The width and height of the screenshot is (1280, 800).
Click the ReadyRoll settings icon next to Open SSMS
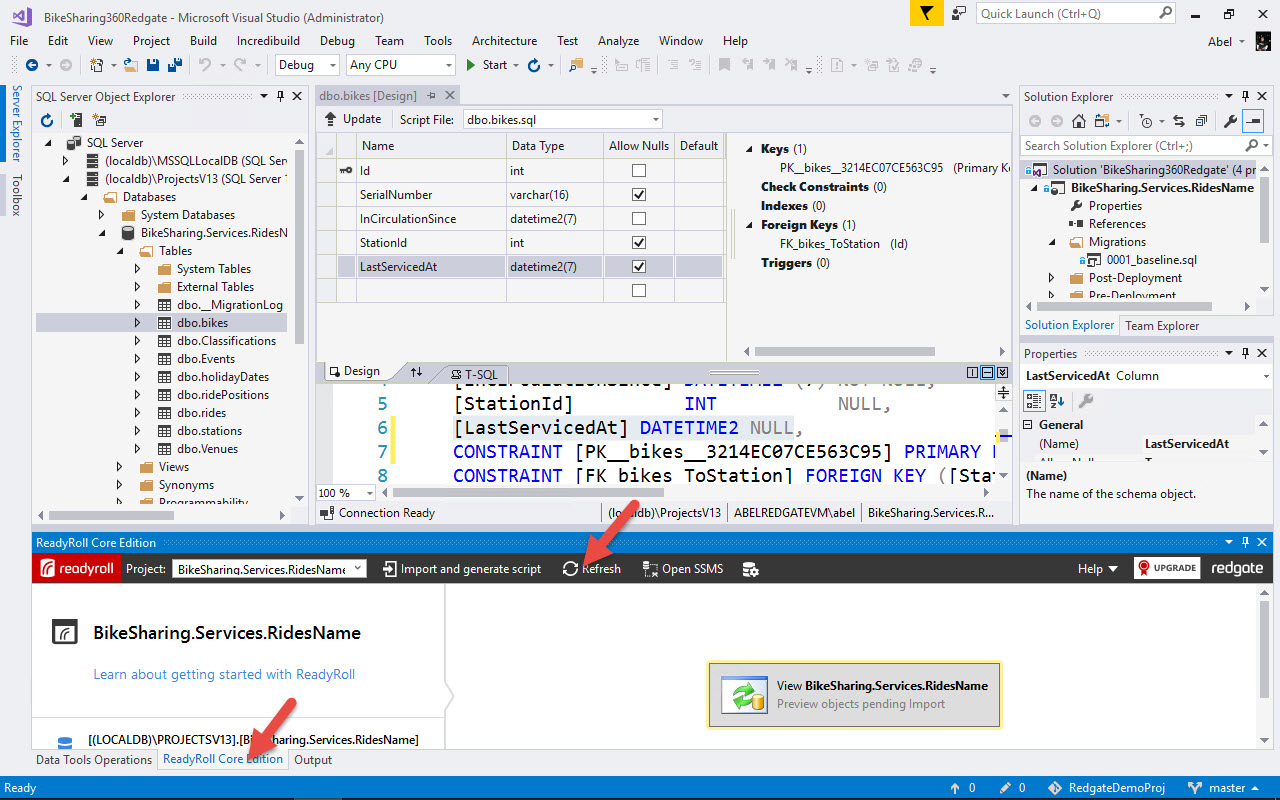750,568
